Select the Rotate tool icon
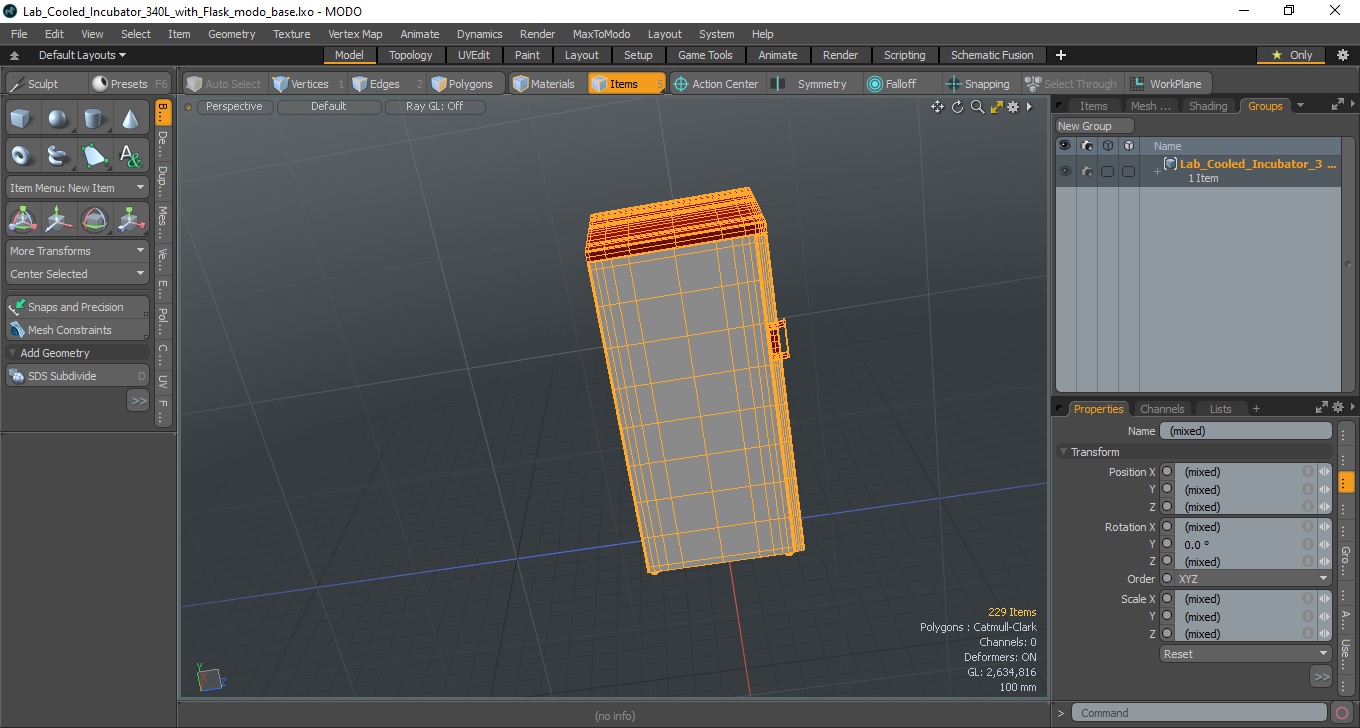 point(94,219)
